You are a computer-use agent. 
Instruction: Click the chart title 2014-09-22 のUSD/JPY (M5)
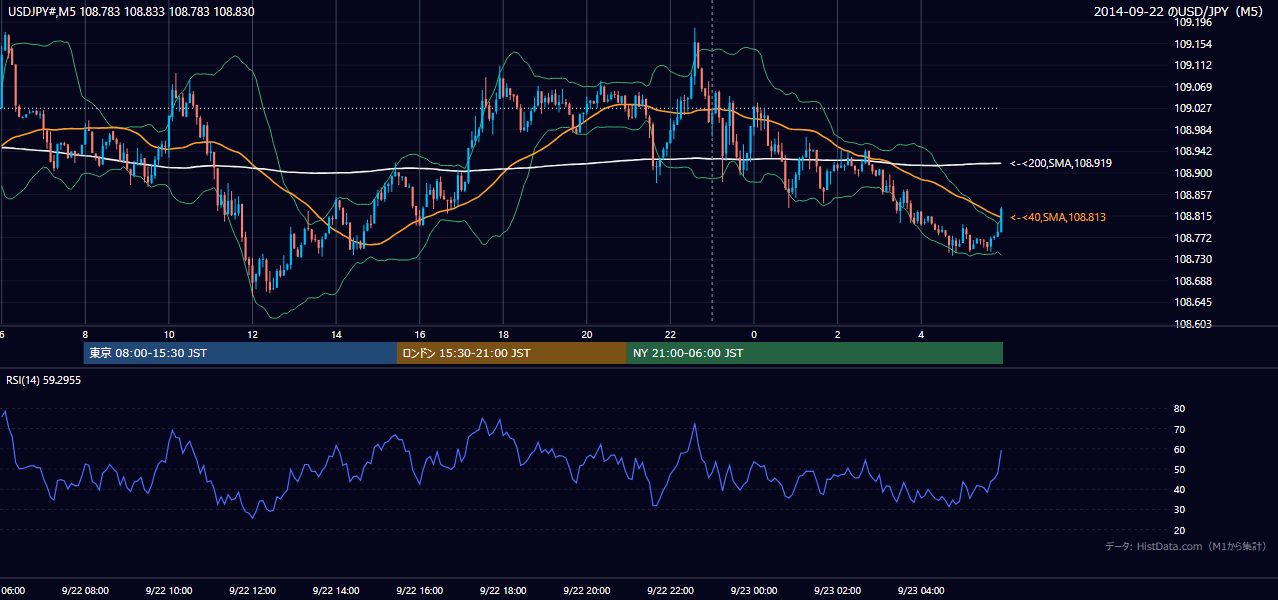(1180, 12)
